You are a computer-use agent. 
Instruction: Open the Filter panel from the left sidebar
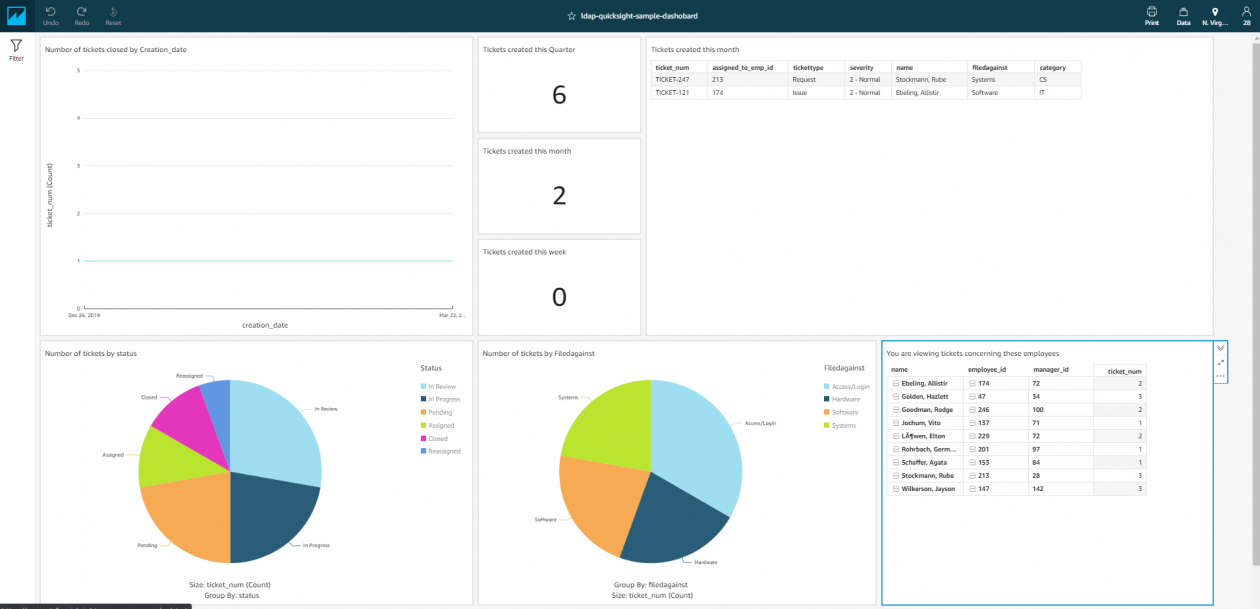(x=15, y=50)
